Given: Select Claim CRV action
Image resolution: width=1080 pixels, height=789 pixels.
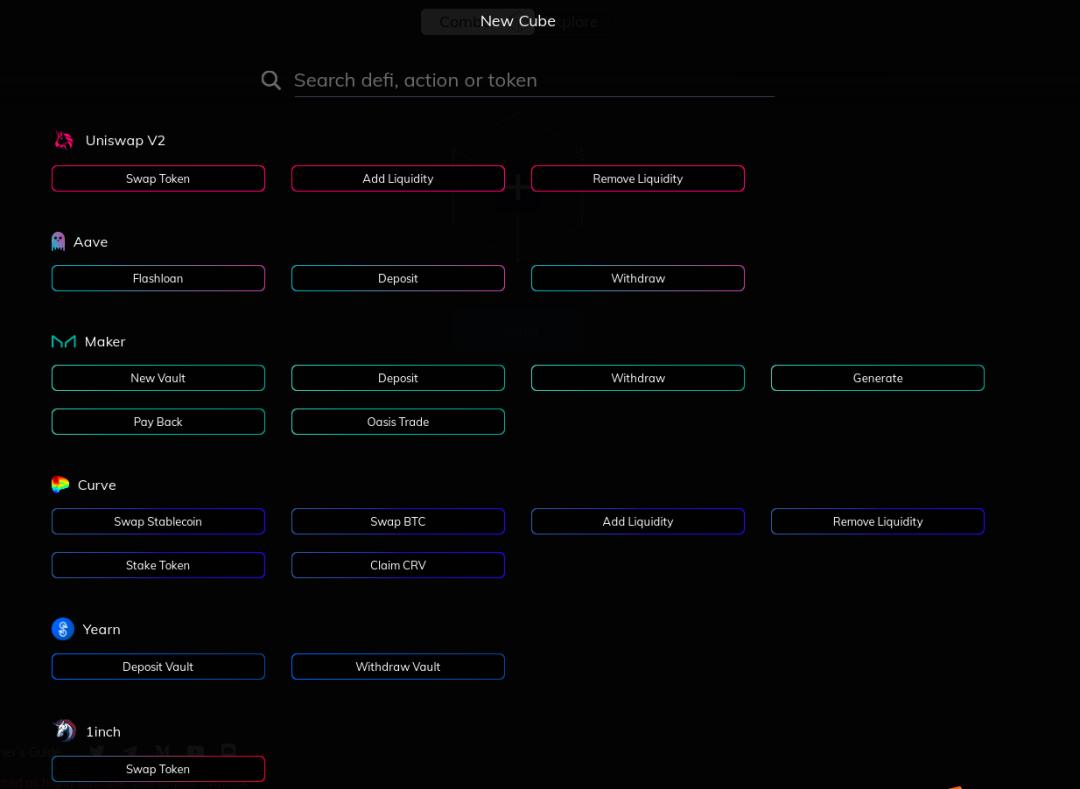Looking at the screenshot, I should point(398,565).
